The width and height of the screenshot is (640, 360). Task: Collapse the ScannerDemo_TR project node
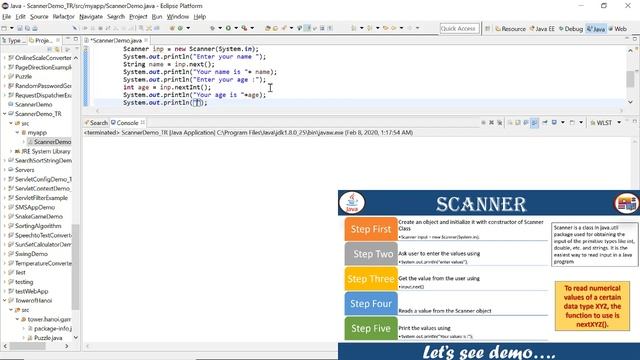[4, 114]
